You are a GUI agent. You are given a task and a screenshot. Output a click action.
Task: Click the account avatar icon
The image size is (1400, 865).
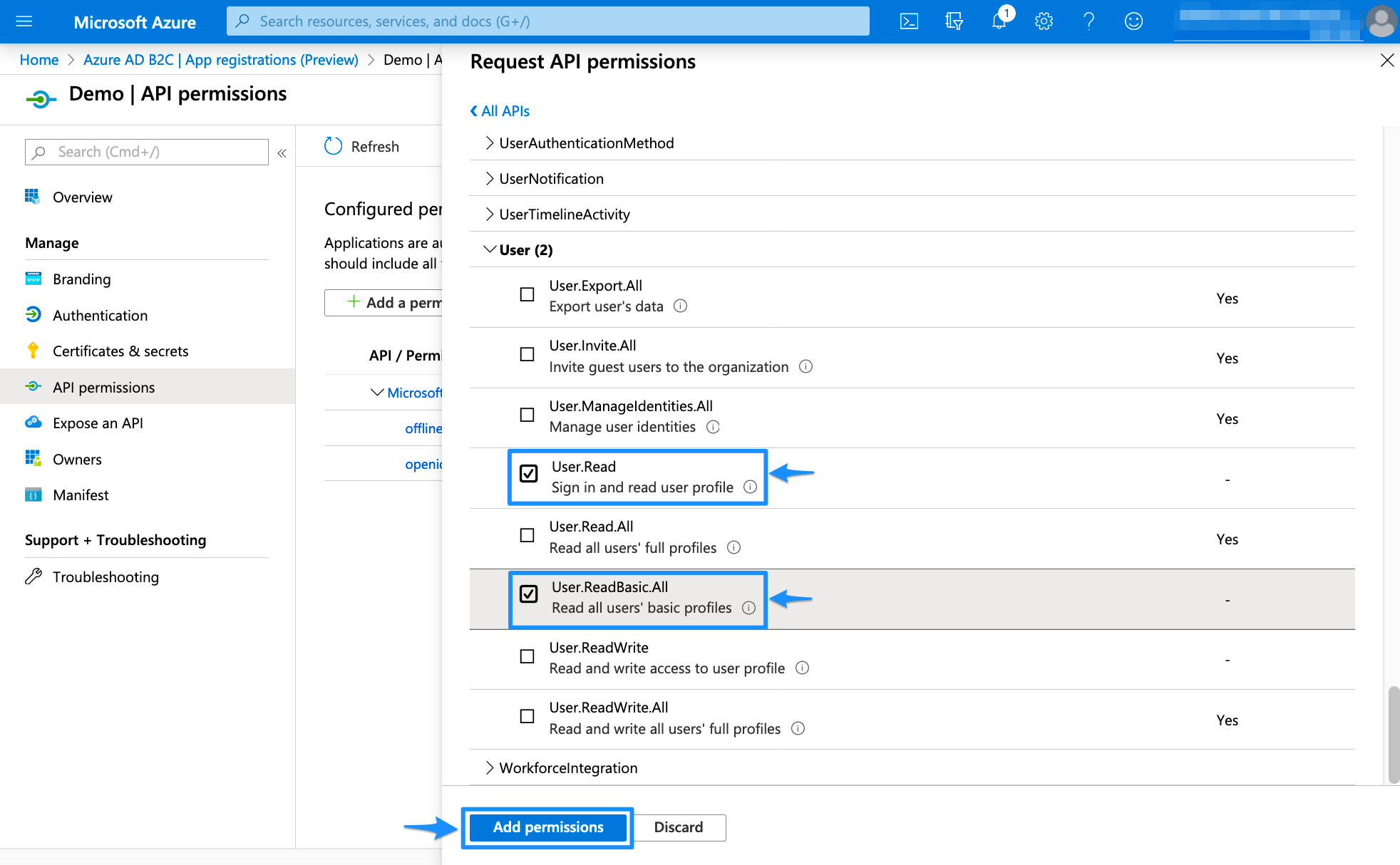(x=1380, y=21)
